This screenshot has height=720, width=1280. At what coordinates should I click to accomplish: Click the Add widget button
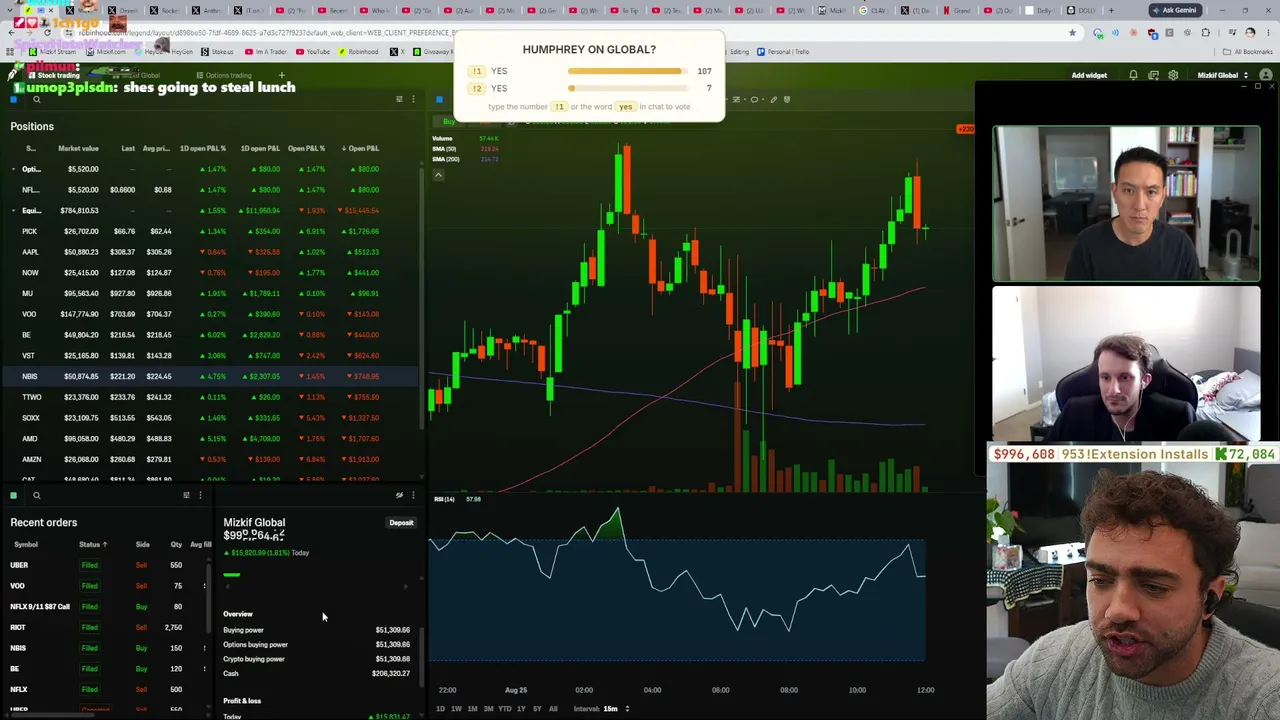point(1089,75)
